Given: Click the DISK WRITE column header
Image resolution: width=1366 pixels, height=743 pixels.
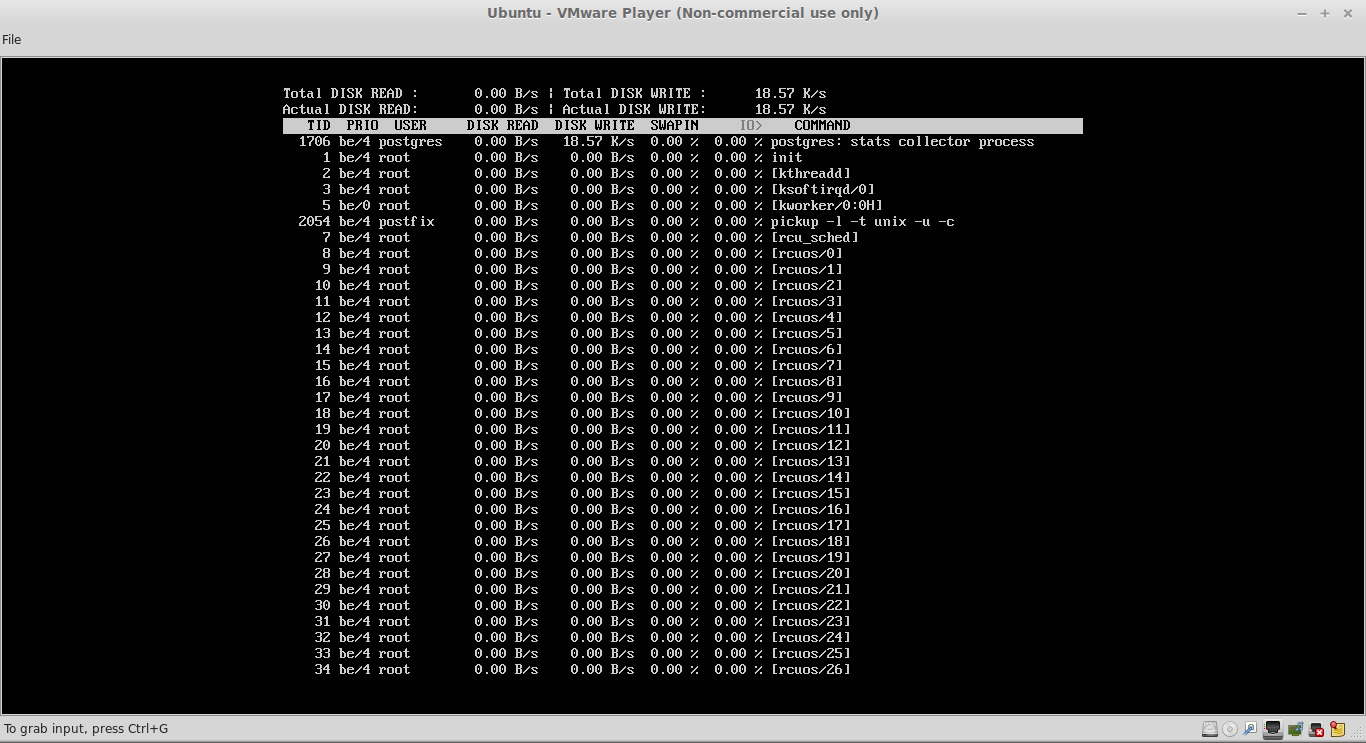Looking at the screenshot, I should click(595, 126).
